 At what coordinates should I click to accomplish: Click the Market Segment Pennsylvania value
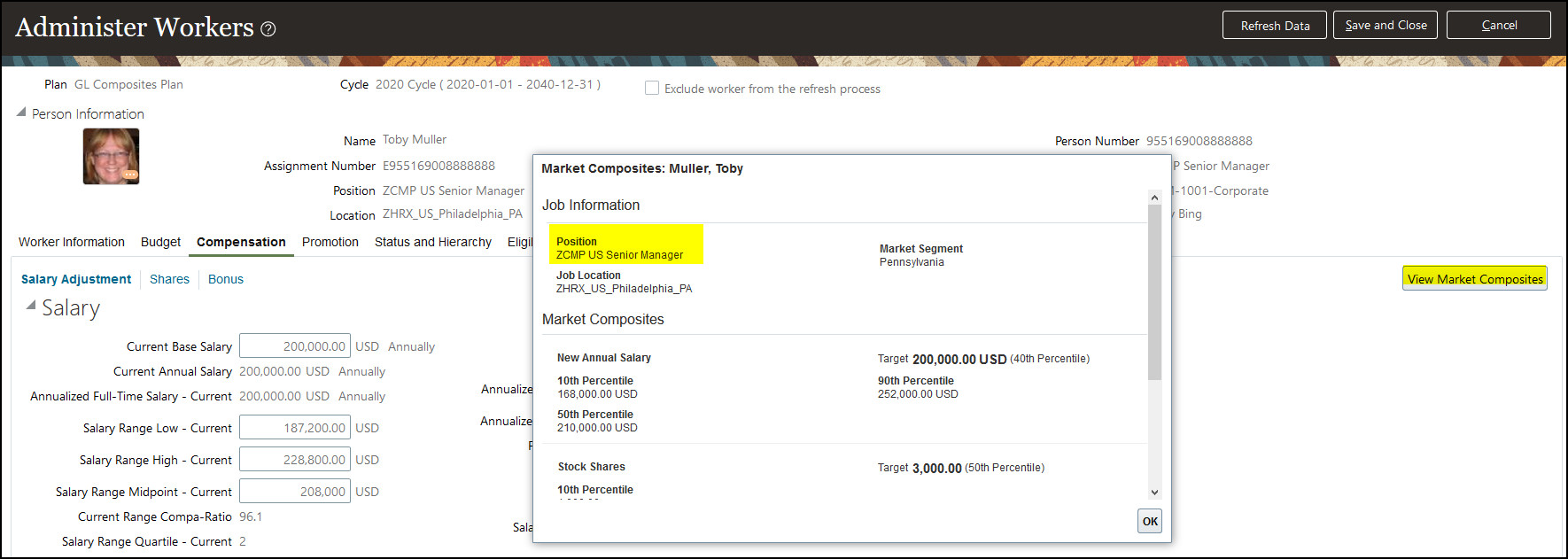click(912, 262)
